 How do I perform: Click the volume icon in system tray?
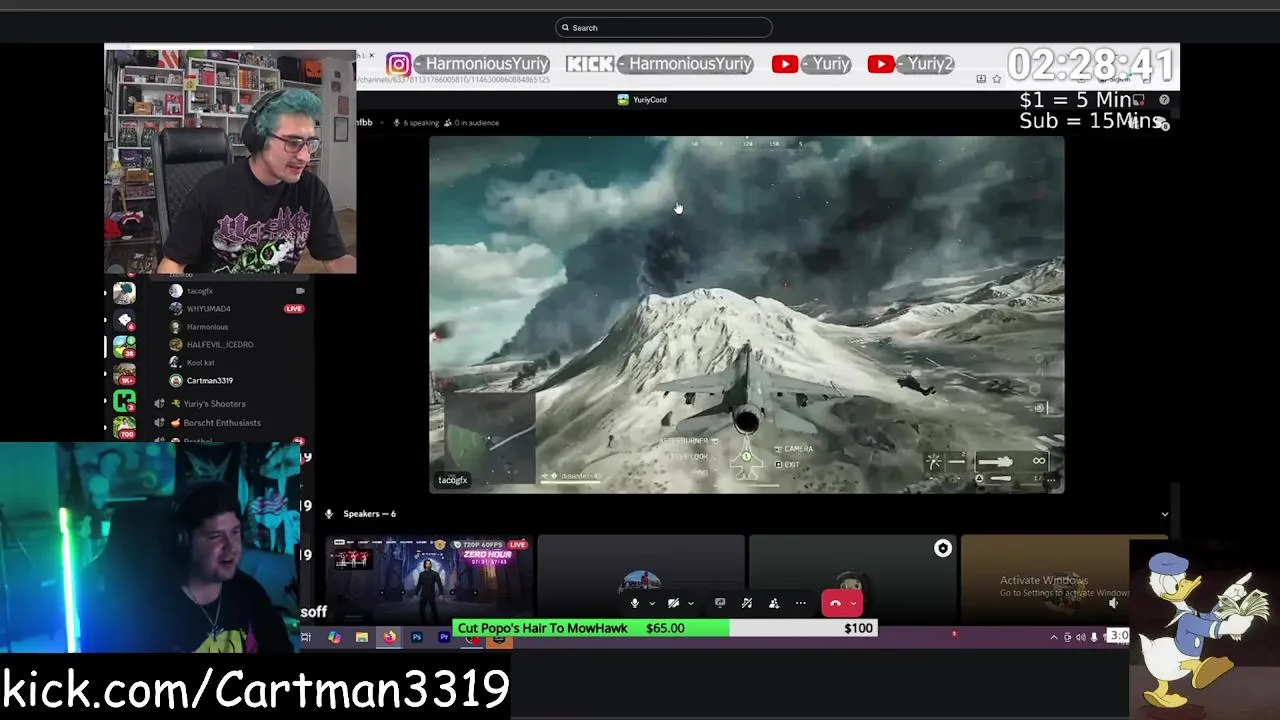(x=1080, y=637)
